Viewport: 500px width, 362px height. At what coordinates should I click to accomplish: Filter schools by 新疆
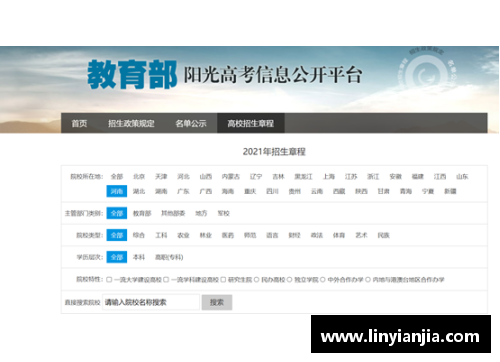coord(450,191)
